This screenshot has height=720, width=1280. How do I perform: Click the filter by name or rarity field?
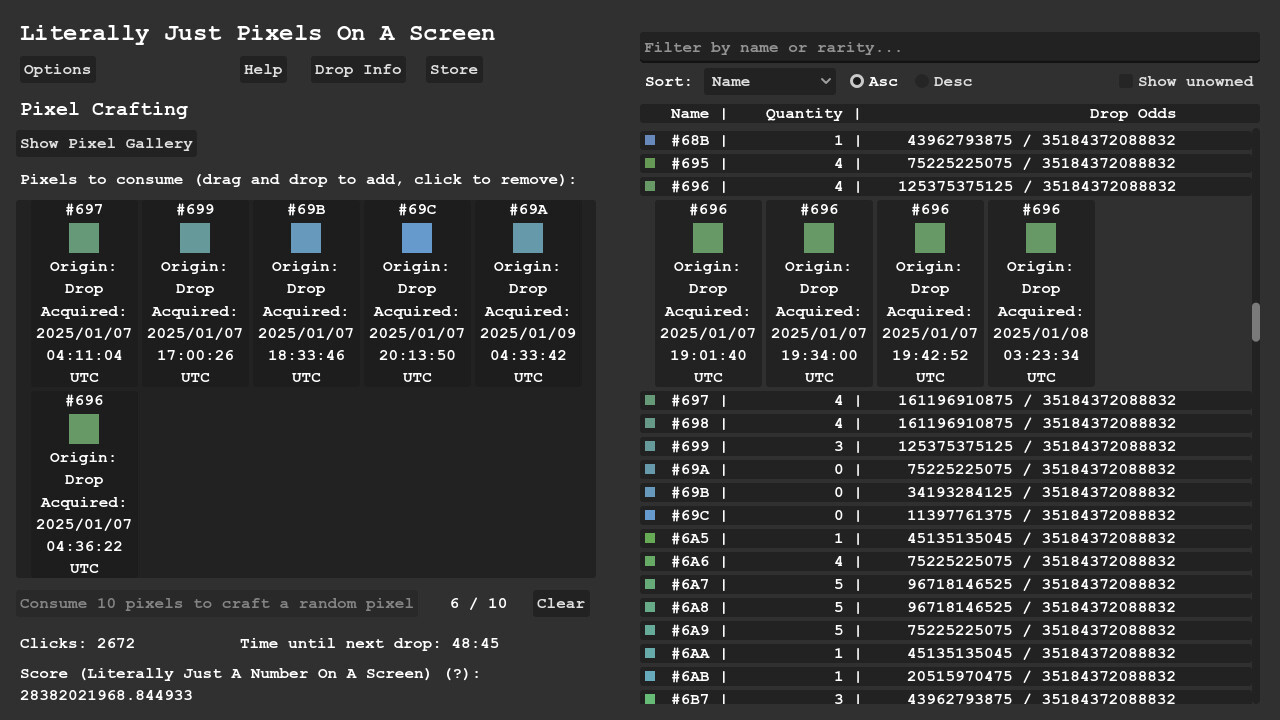click(x=948, y=48)
